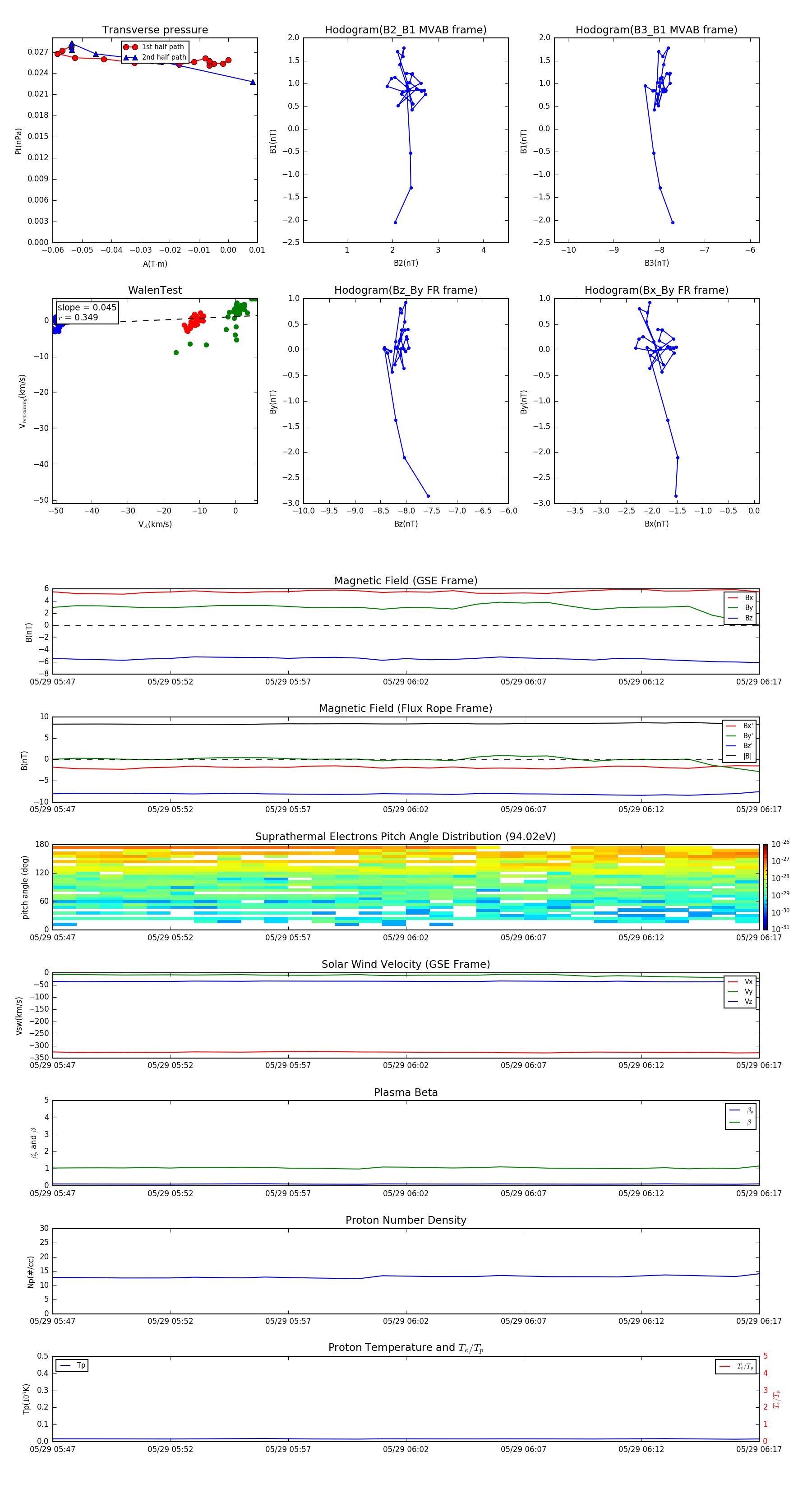This screenshot has height=1489, width=812.
Task: Click the "Np(#/cc)" y-axis label
Action: 31,1272
